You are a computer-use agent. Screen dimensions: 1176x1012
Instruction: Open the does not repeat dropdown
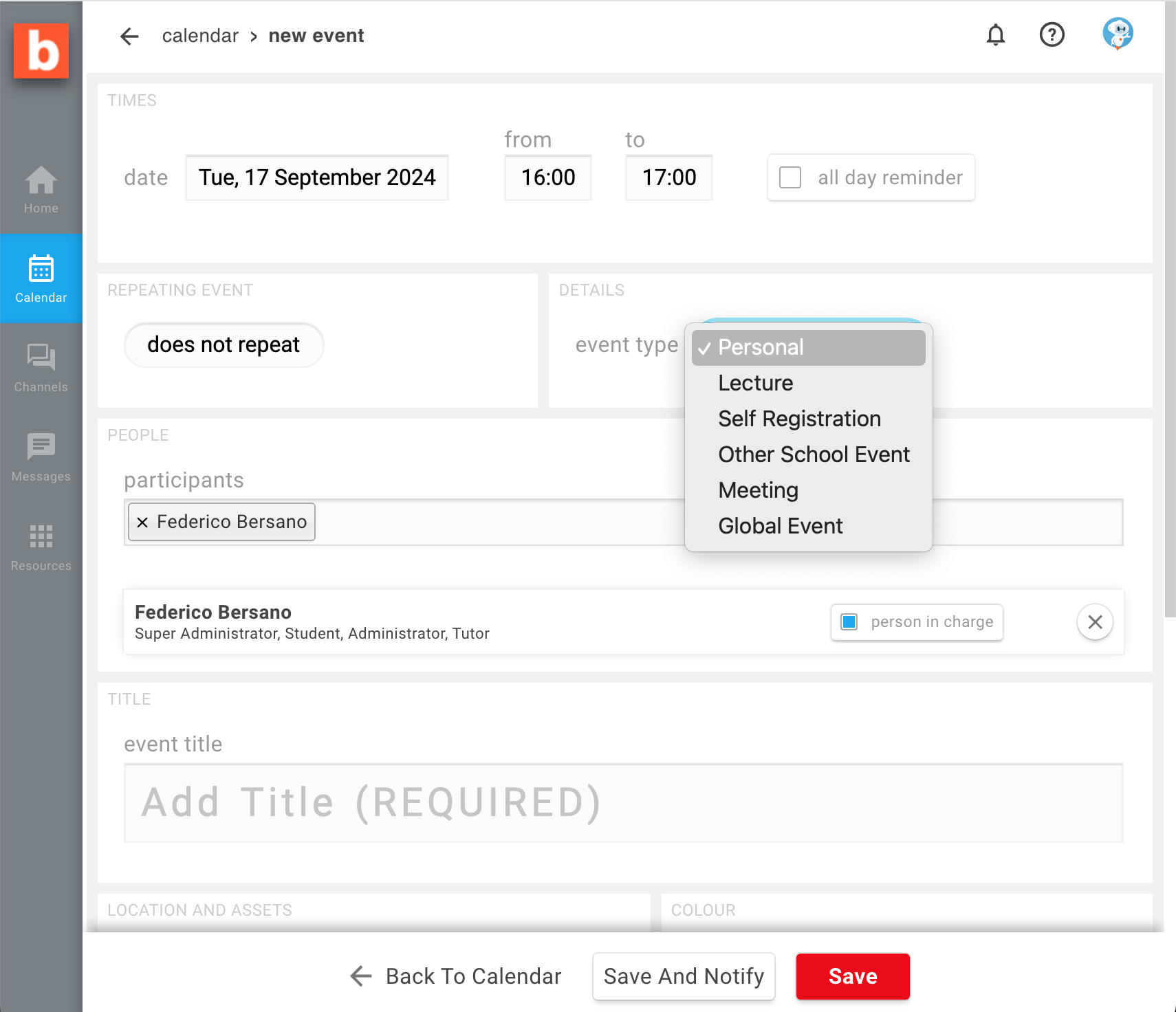[x=224, y=344]
